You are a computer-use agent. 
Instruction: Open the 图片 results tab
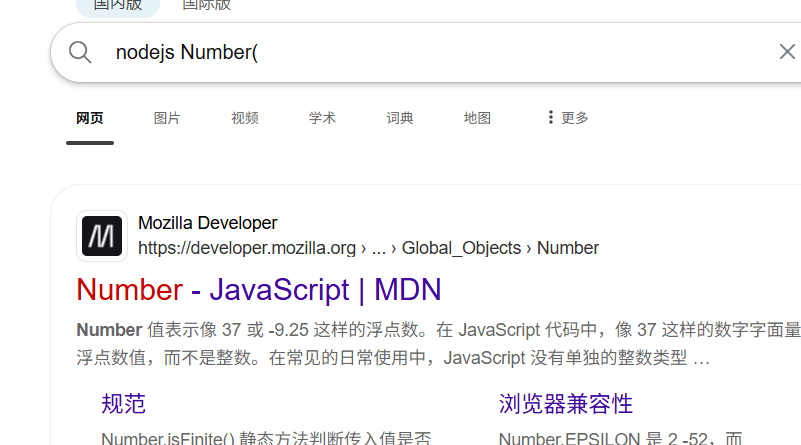(167, 118)
